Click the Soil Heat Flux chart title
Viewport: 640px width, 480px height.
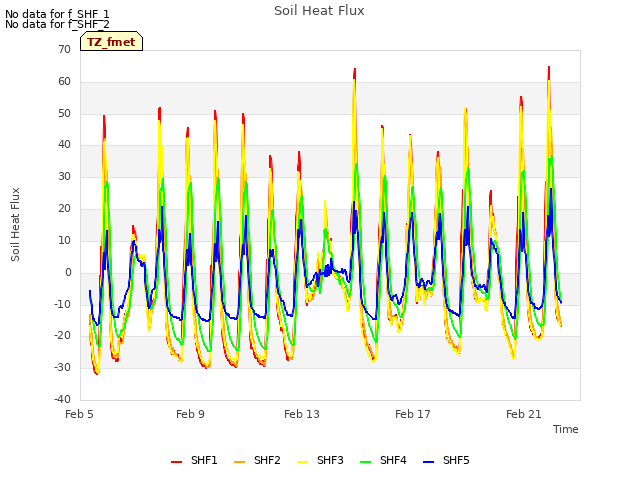click(319, 11)
